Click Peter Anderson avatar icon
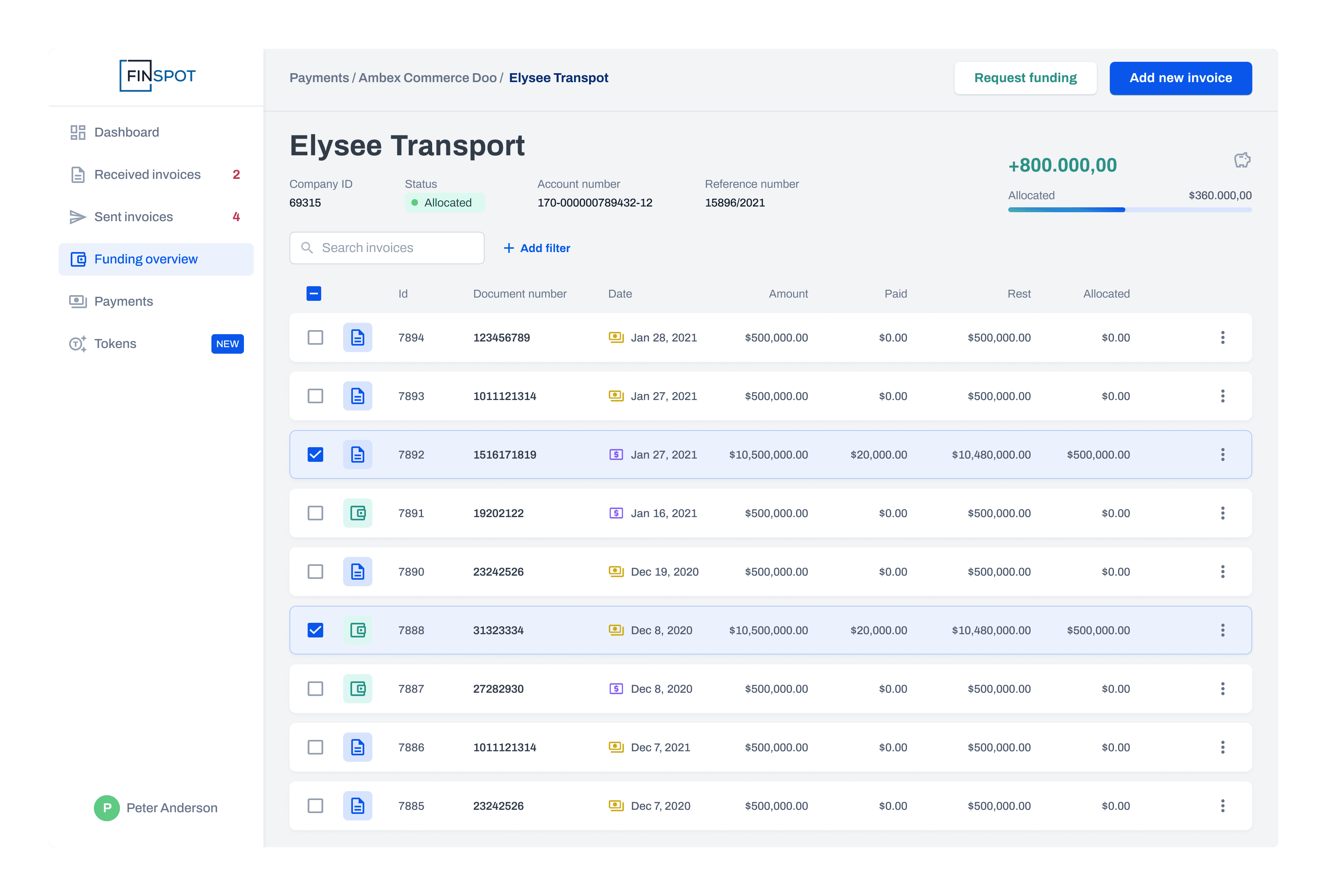The width and height of the screenshot is (1327, 896). point(107,807)
